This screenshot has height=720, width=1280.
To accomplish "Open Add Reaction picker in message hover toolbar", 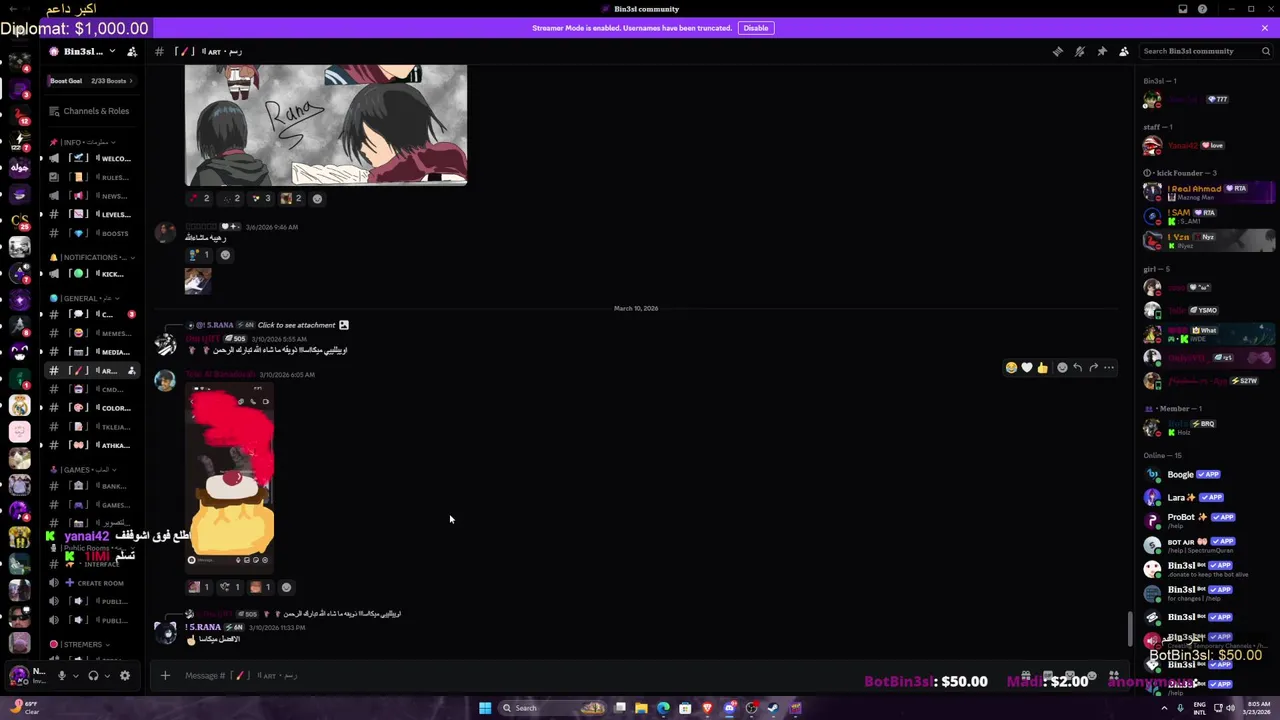I will pyautogui.click(x=1062, y=368).
